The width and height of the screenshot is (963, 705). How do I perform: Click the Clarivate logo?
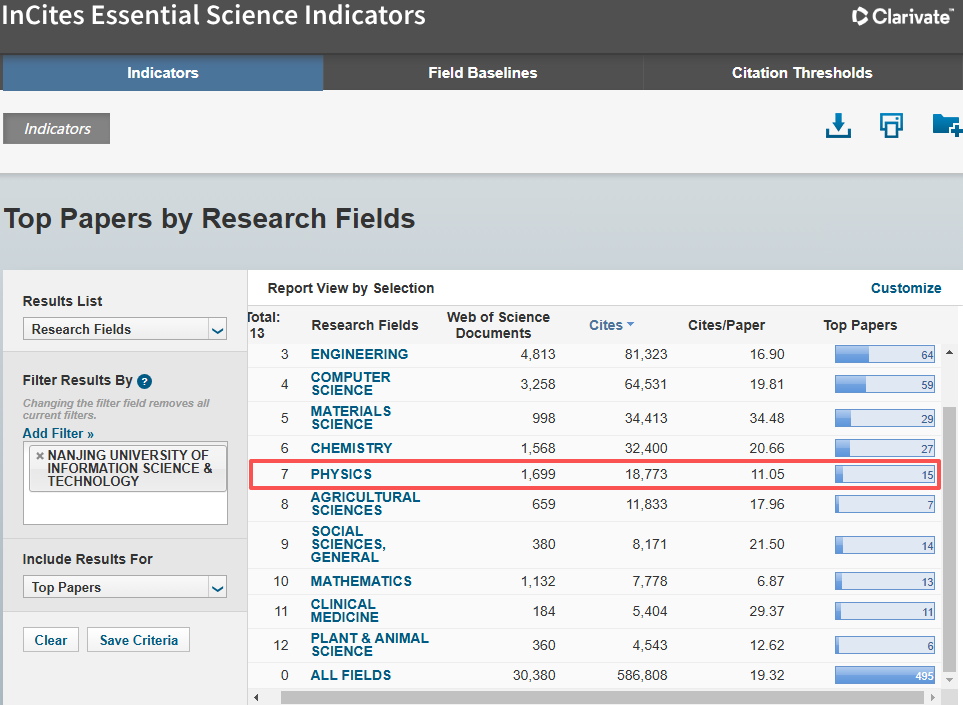pos(902,16)
